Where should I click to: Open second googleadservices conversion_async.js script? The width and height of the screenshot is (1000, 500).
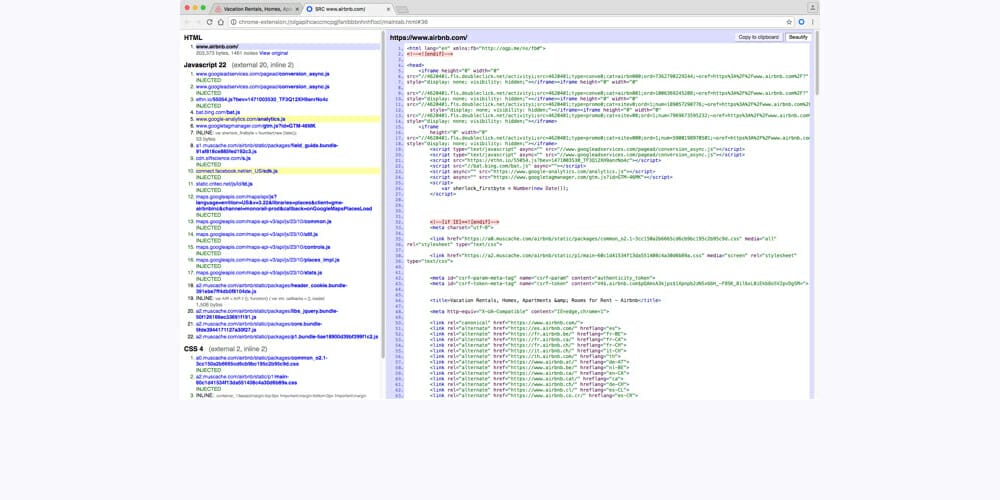click(263, 87)
